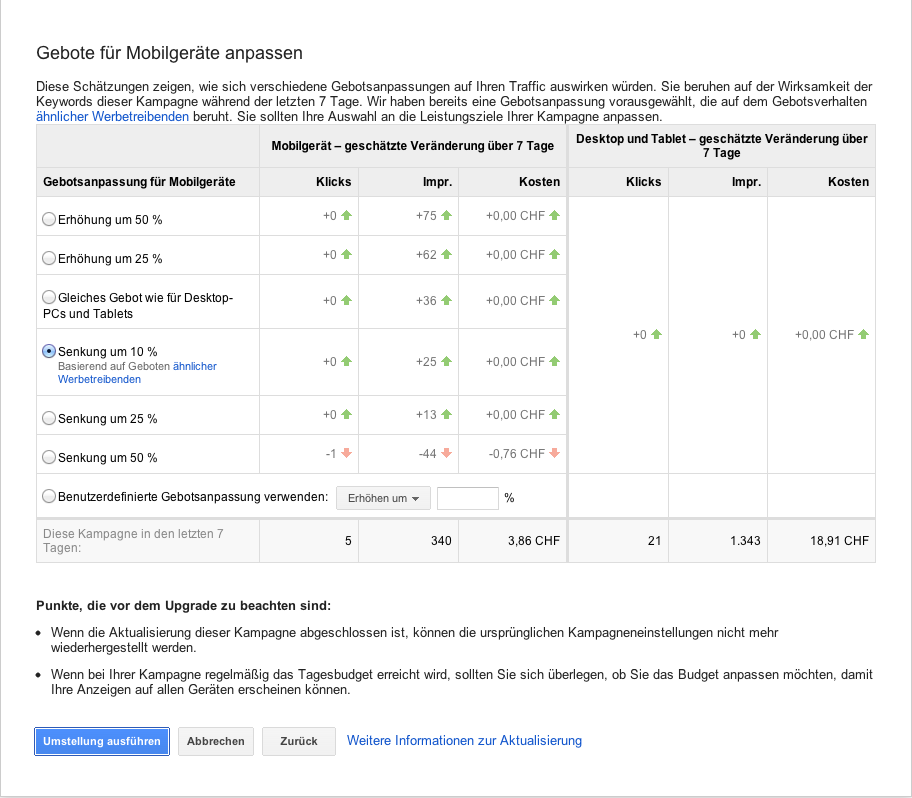Click green up arrow beside +75 impressions
Image resolution: width=912 pixels, height=798 pixels.
447,215
